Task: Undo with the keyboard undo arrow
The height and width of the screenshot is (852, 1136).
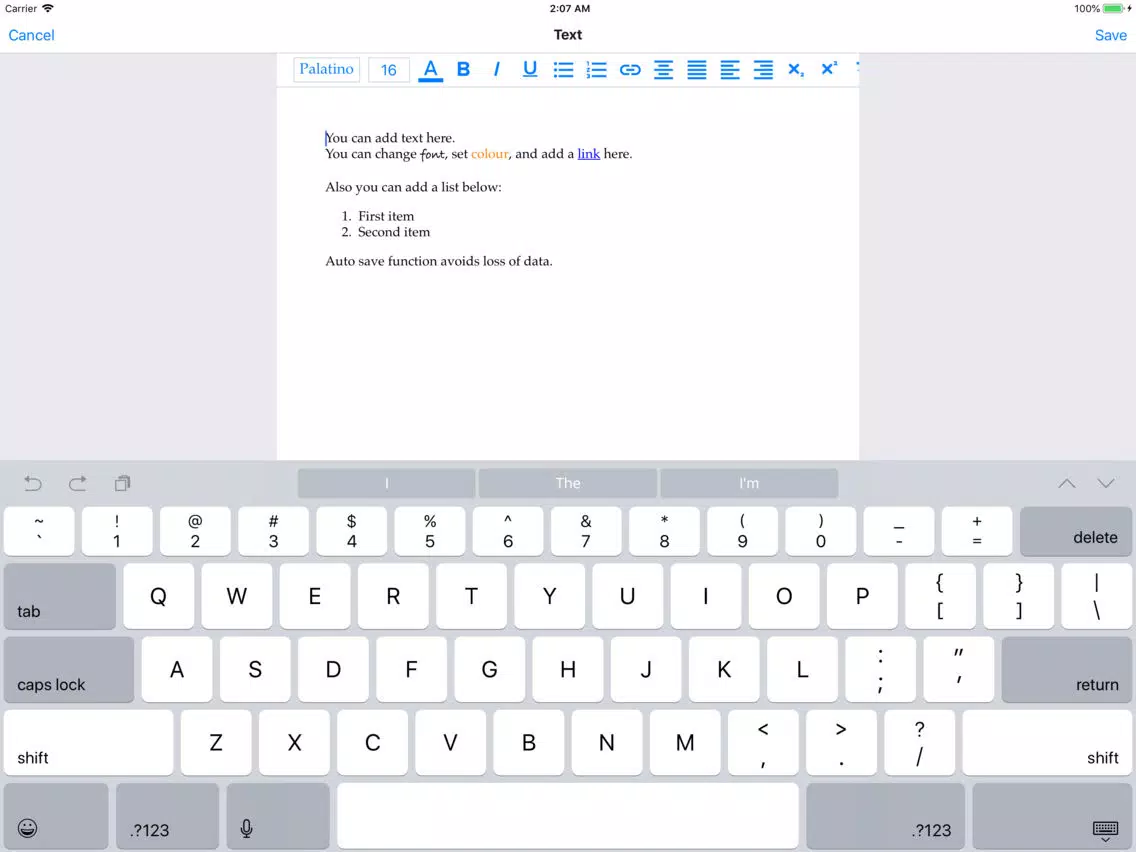Action: click(x=33, y=483)
